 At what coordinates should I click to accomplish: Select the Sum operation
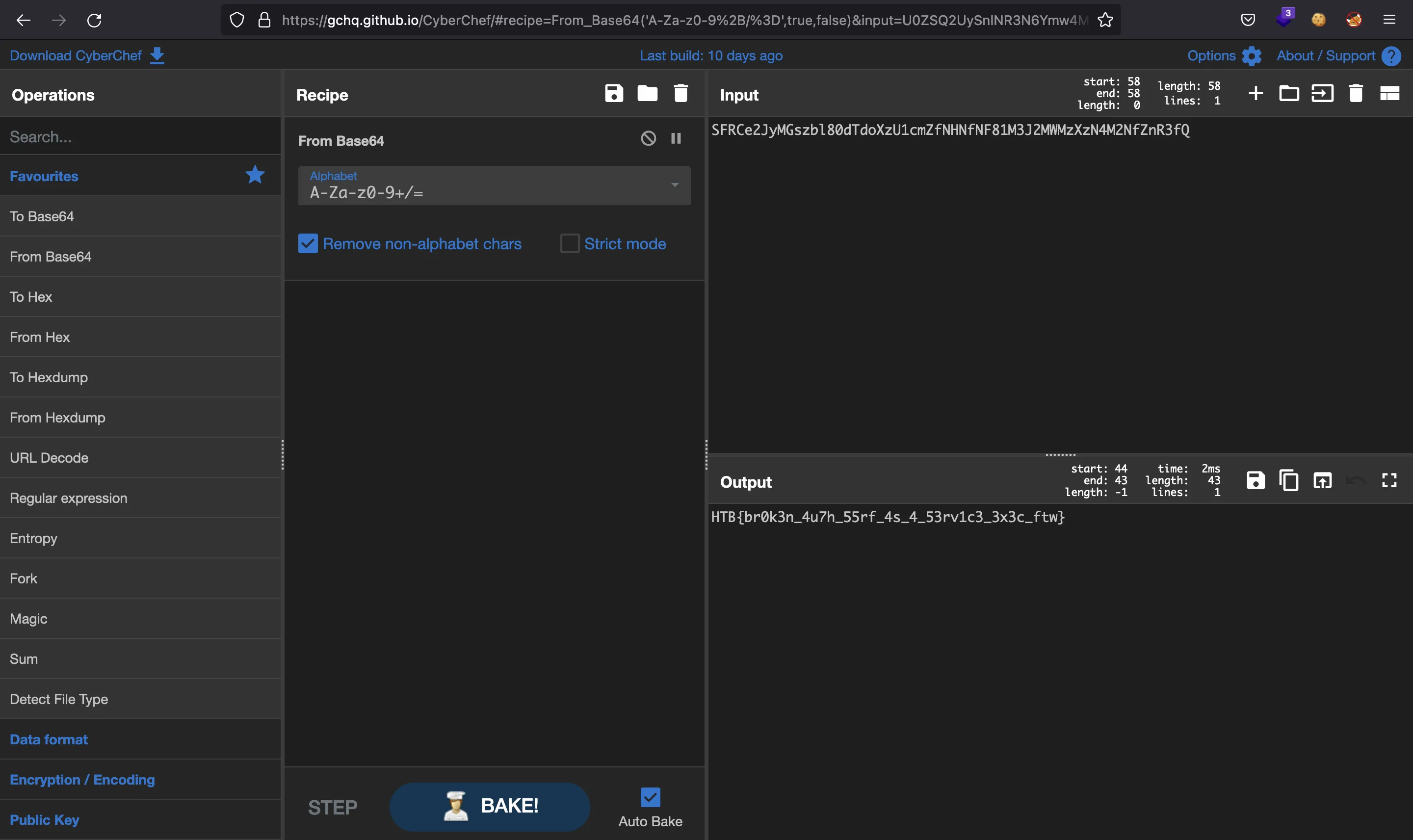click(x=140, y=659)
